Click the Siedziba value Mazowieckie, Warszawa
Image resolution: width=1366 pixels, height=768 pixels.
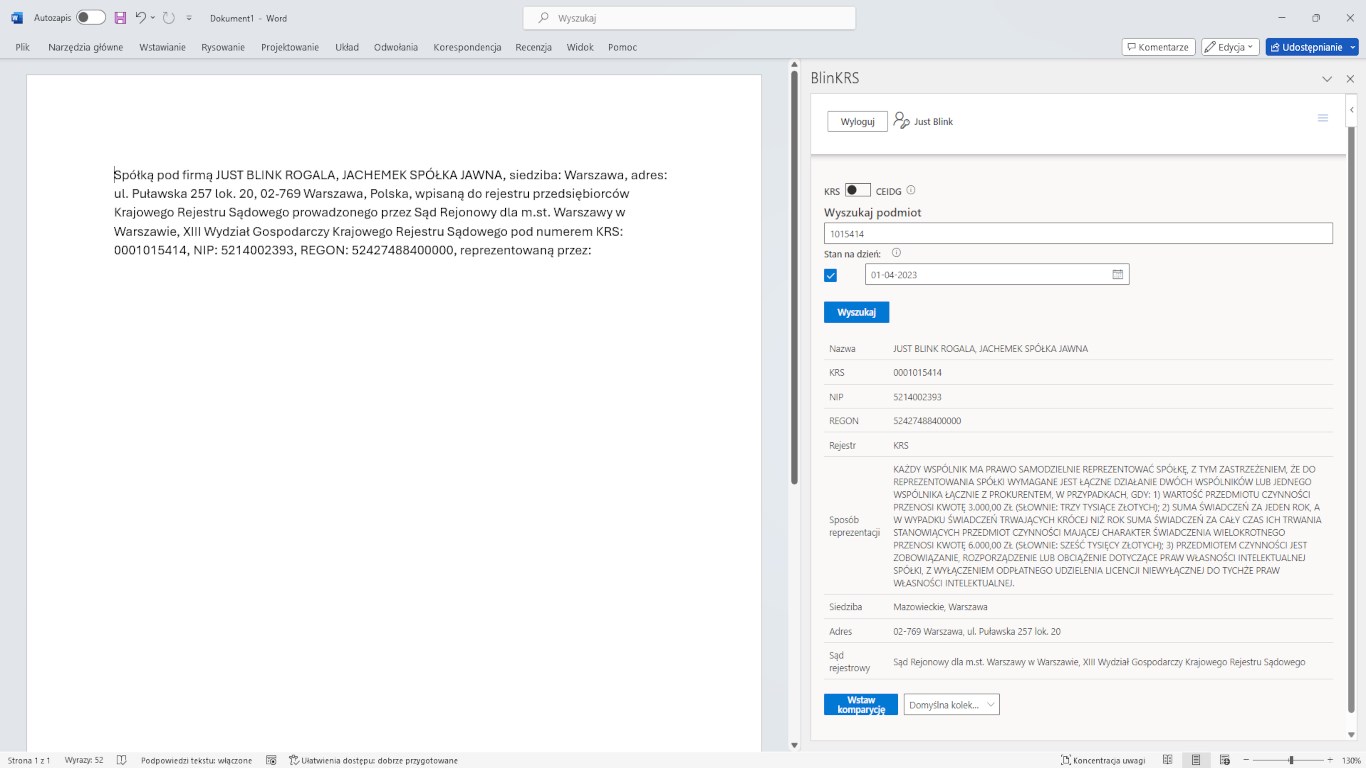pyautogui.click(x=940, y=607)
